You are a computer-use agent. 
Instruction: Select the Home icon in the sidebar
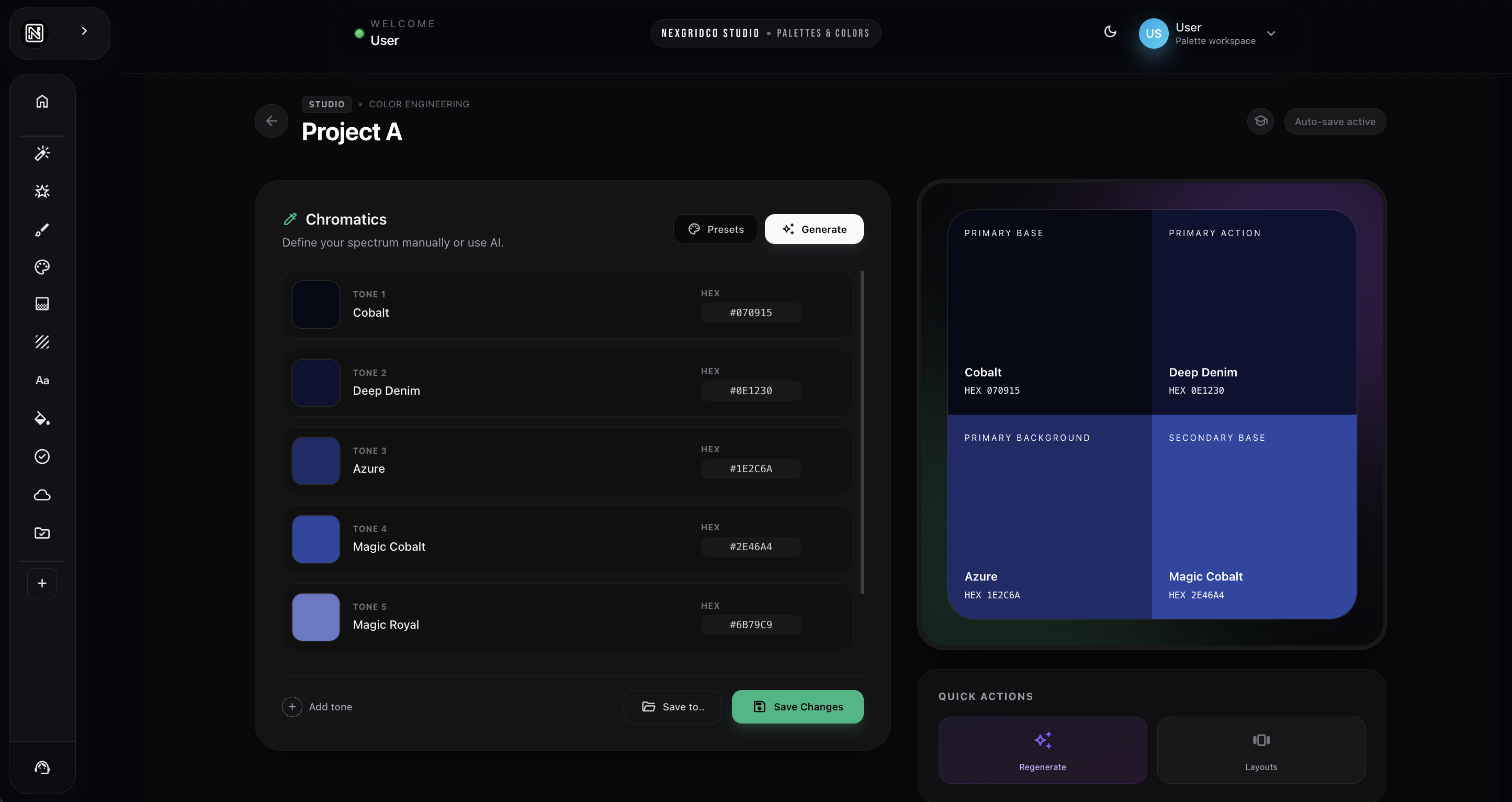[x=42, y=101]
